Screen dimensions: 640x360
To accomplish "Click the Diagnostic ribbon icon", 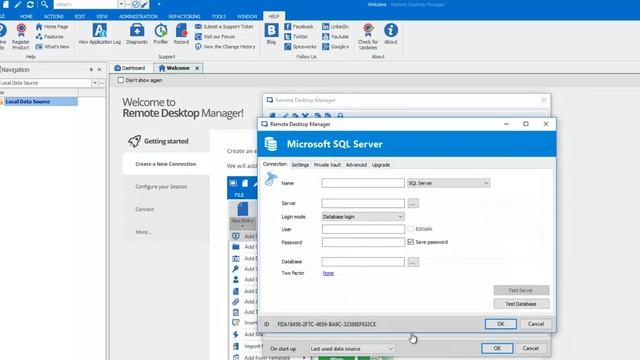I will click(x=137, y=34).
